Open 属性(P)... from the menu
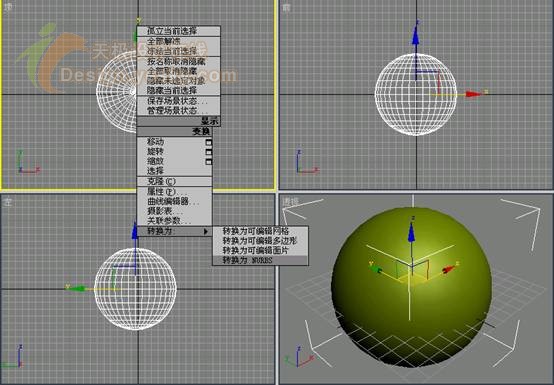The width and height of the screenshot is (554, 385). point(175,192)
